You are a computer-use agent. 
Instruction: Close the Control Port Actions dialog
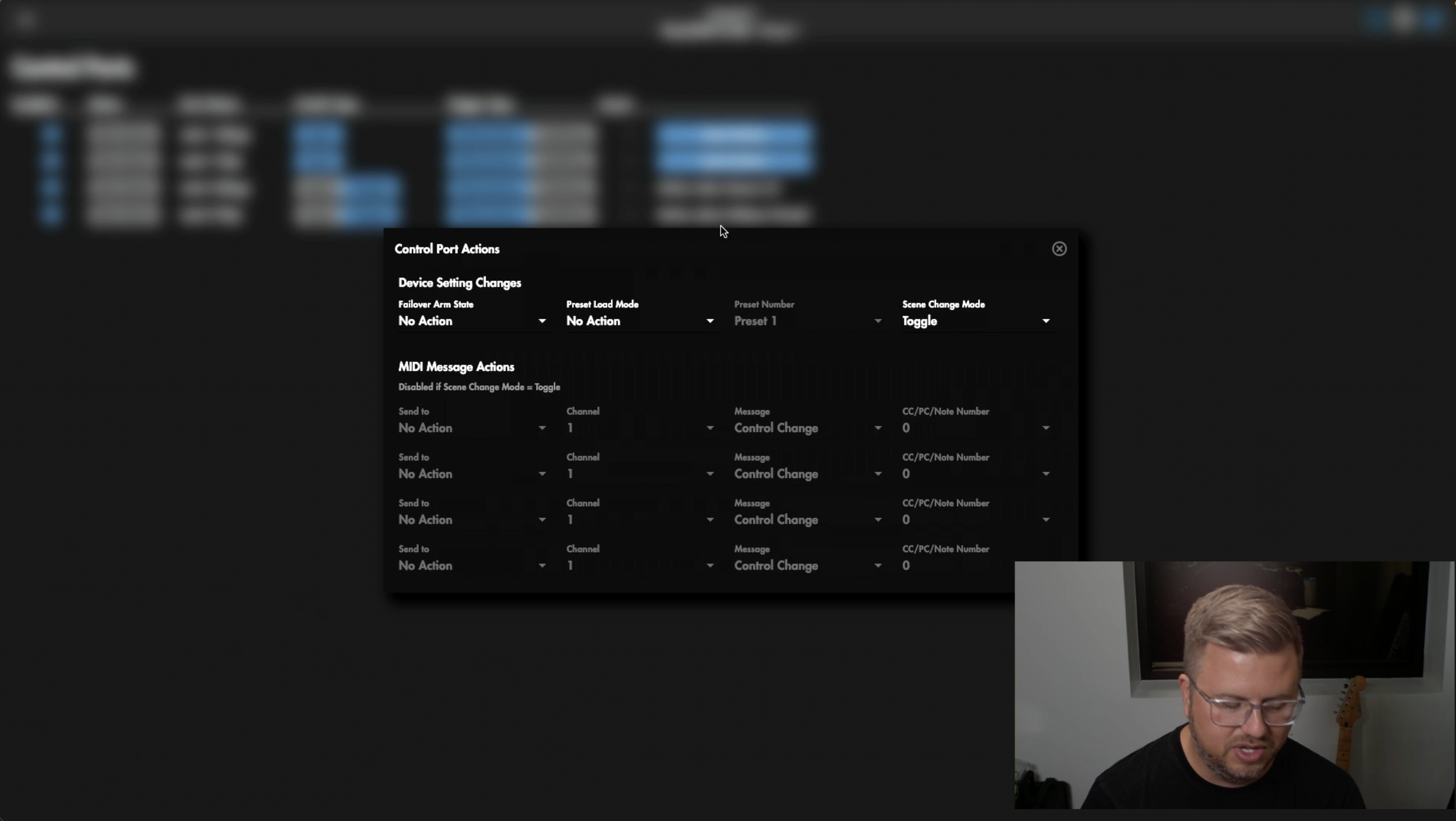coord(1059,249)
